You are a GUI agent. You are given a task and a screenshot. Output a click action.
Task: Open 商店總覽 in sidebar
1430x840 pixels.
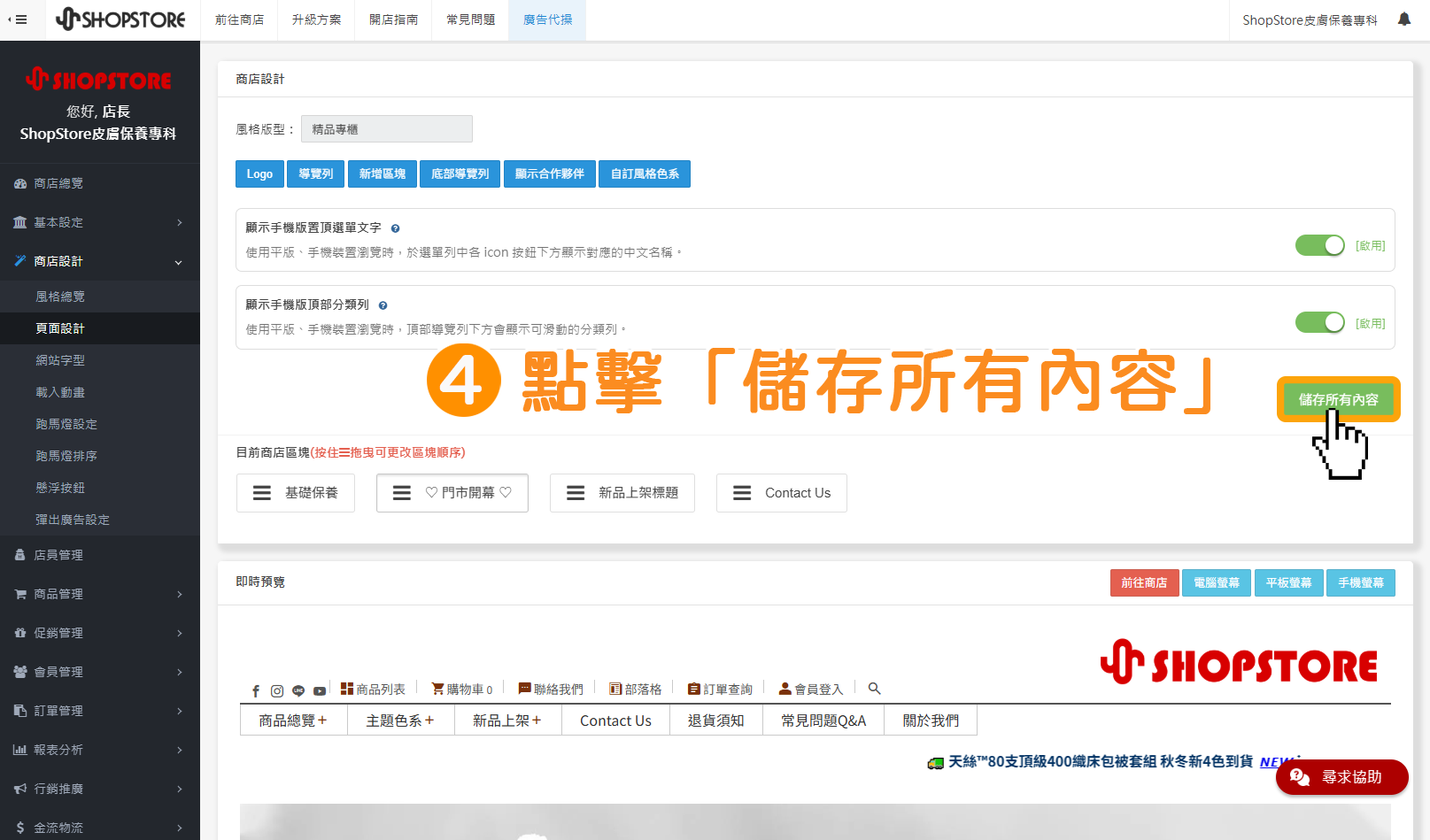[100, 183]
